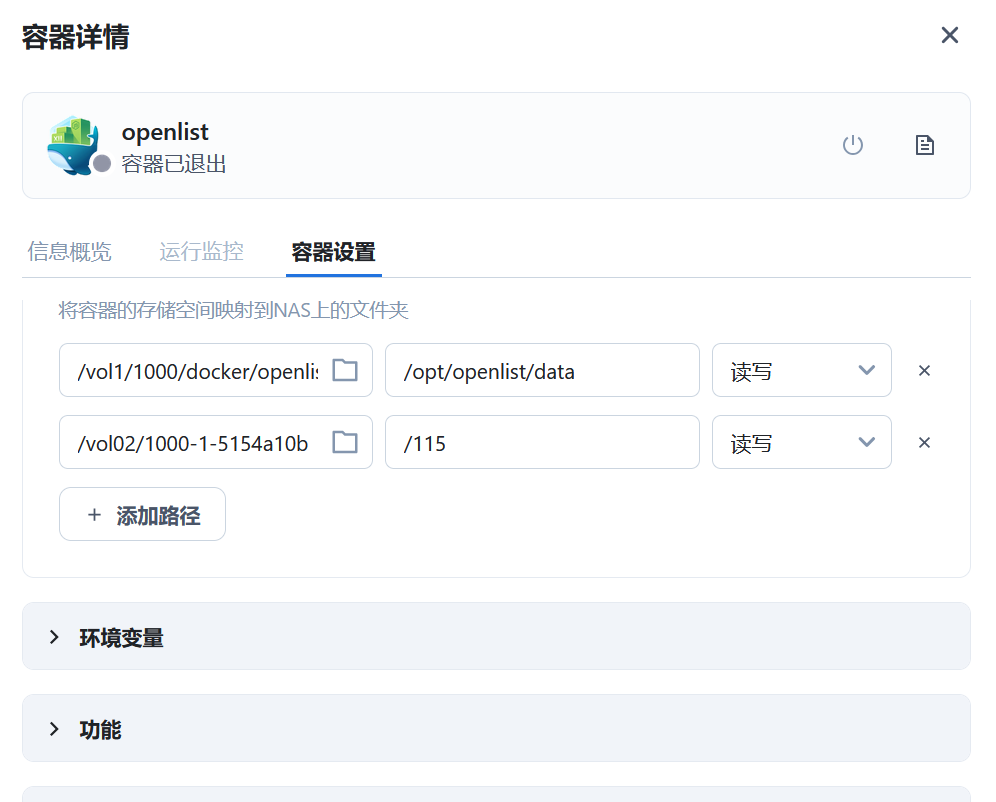Click the power icon for openlist container
The height and width of the screenshot is (802, 996).
pyautogui.click(x=852, y=145)
